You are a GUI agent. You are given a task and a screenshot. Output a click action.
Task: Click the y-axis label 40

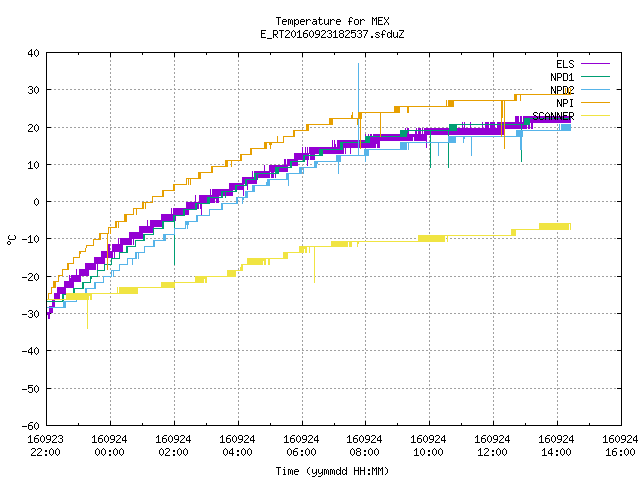pyautogui.click(x=33, y=53)
